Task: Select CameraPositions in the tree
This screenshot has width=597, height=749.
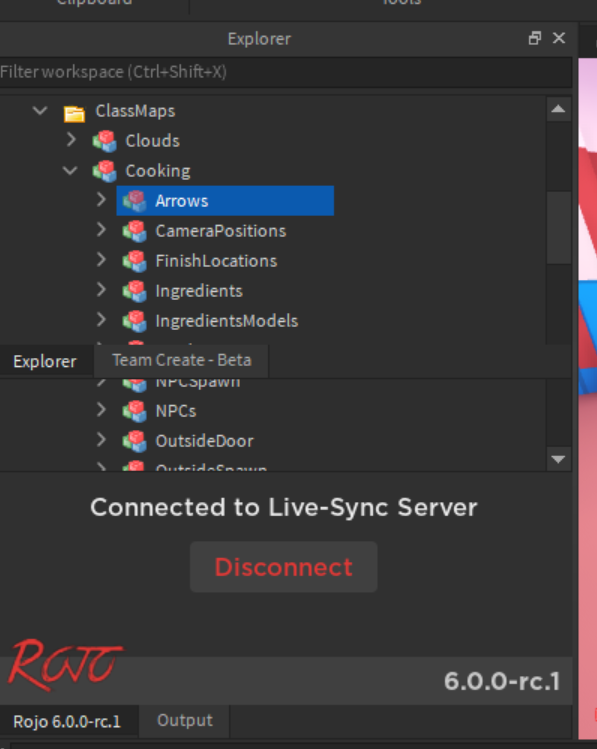Action: point(221,231)
